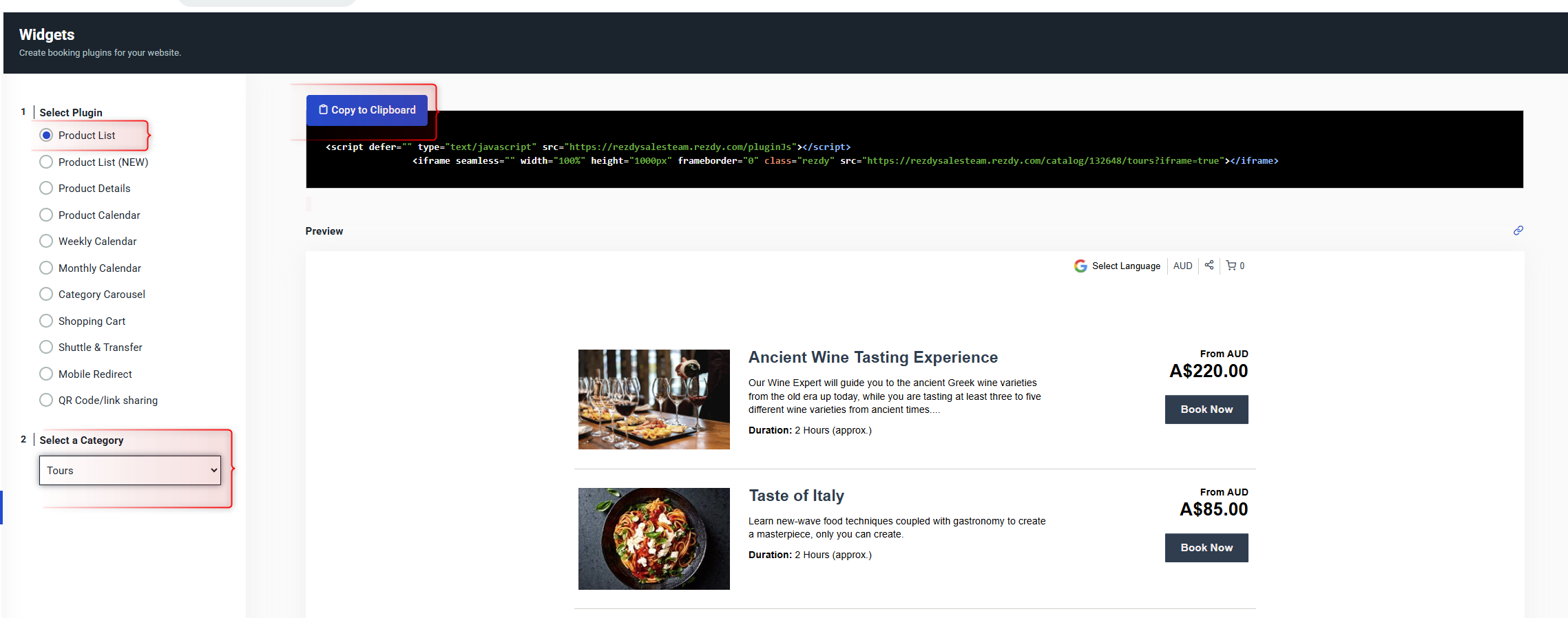Choose the Monthly Calendar option
The height and width of the screenshot is (618, 1568).
(46, 268)
